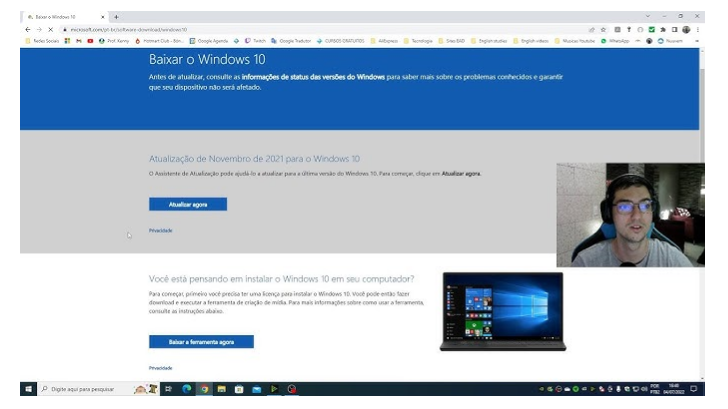728x409 pixels.
Task: Open CURSOS GRATUITOS bookmark
Action: [340, 41]
